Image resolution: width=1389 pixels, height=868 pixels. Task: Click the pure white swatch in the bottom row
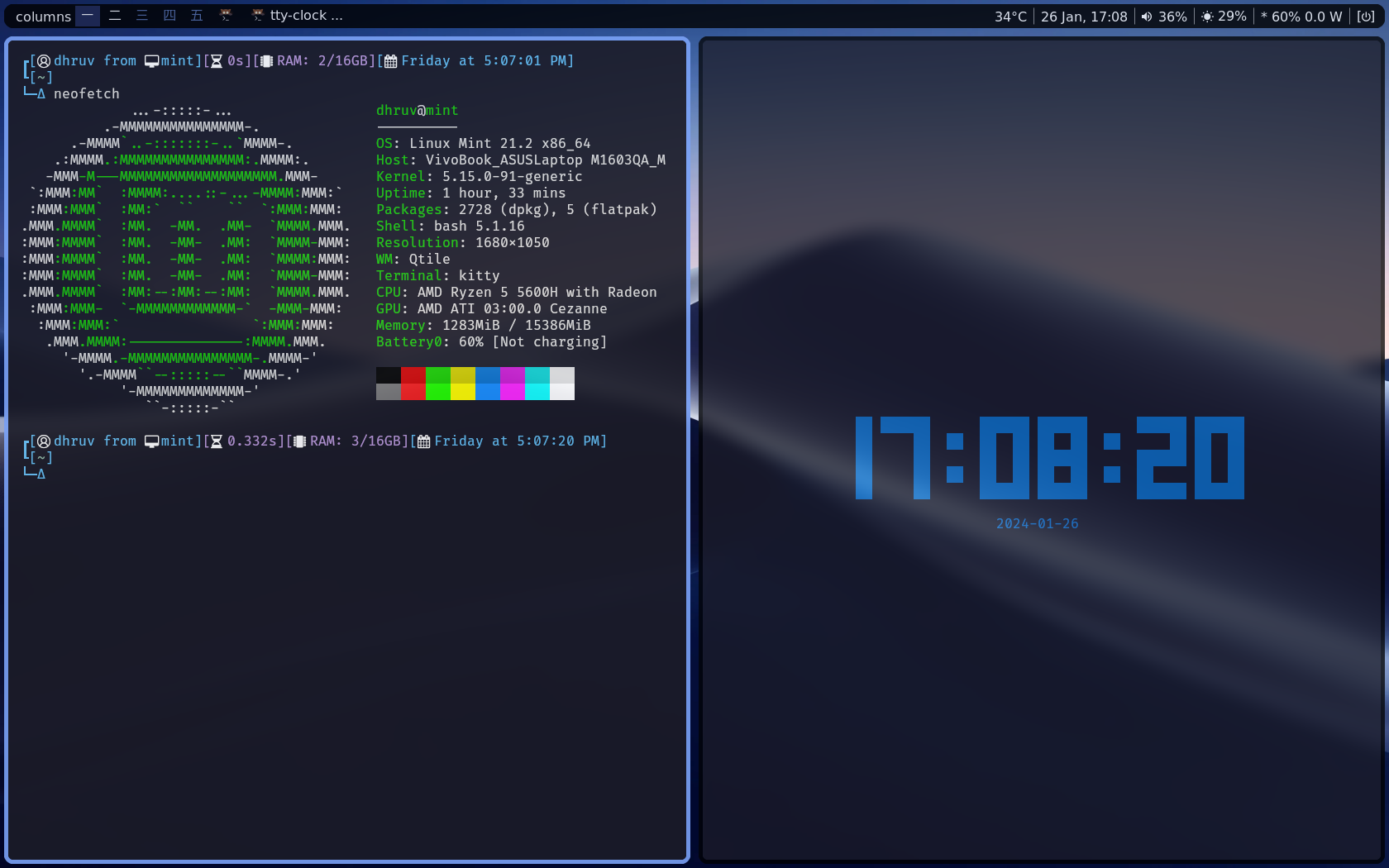[562, 392]
